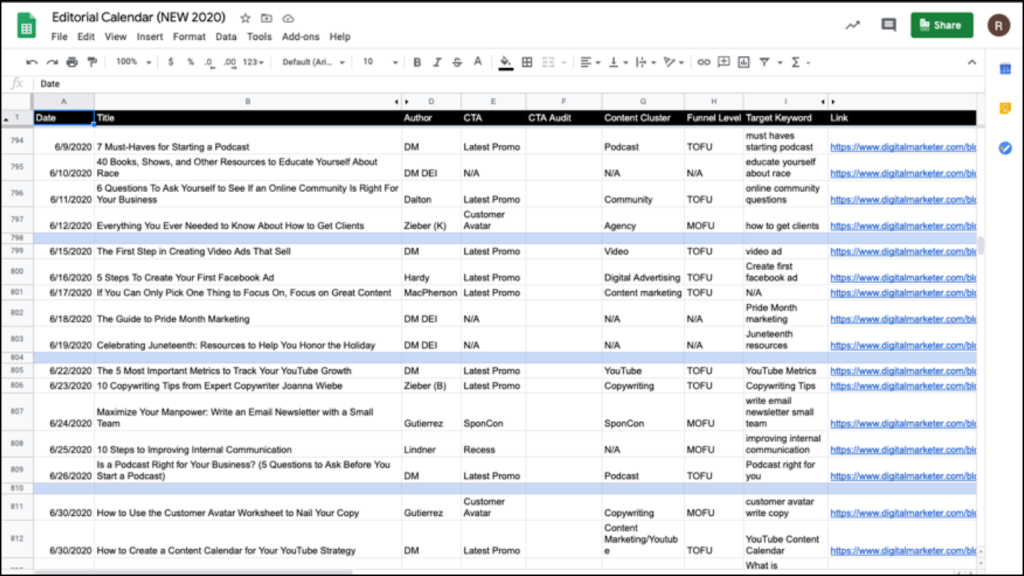Click the cloud save status icon
The image size is (1024, 576).
[x=288, y=18]
